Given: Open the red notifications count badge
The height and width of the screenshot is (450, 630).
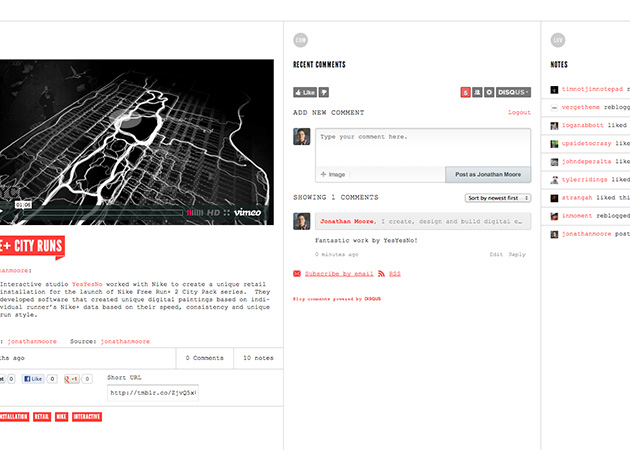Looking at the screenshot, I should pos(465,92).
